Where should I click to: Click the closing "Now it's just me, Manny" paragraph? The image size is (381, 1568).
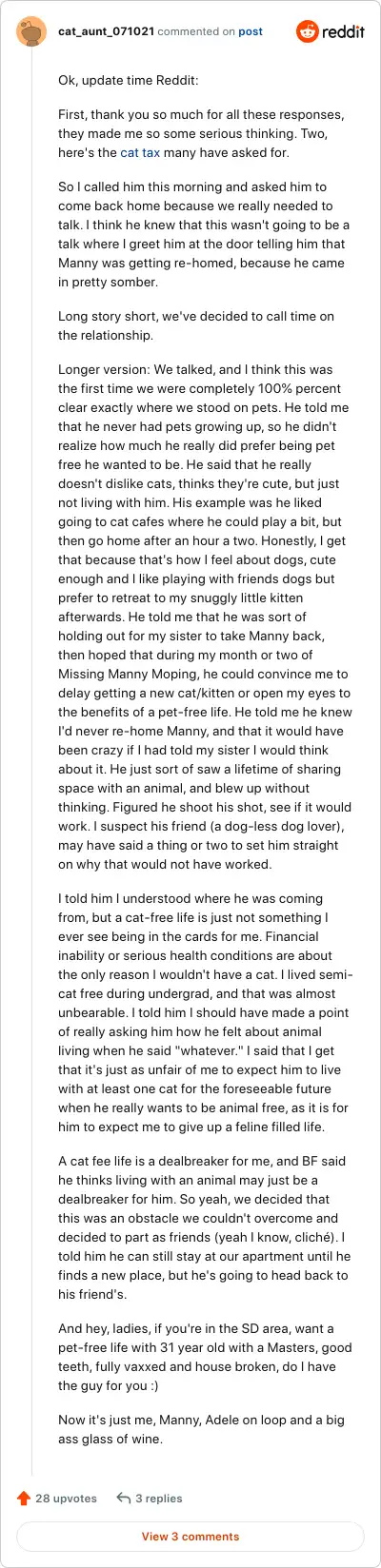coord(201,1429)
